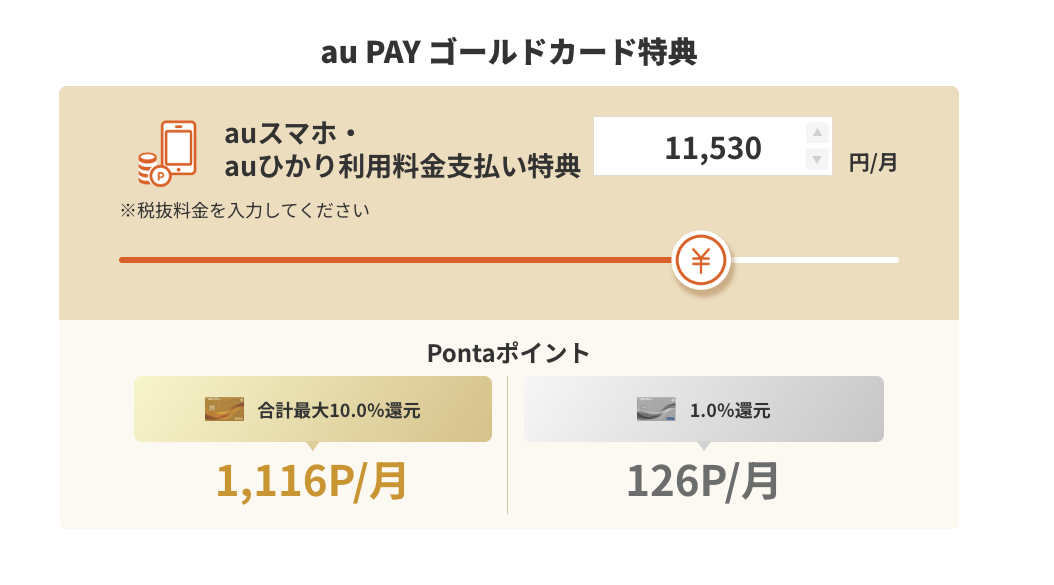
Task: Click the white unfilled part of slider track
Action: [815, 260]
